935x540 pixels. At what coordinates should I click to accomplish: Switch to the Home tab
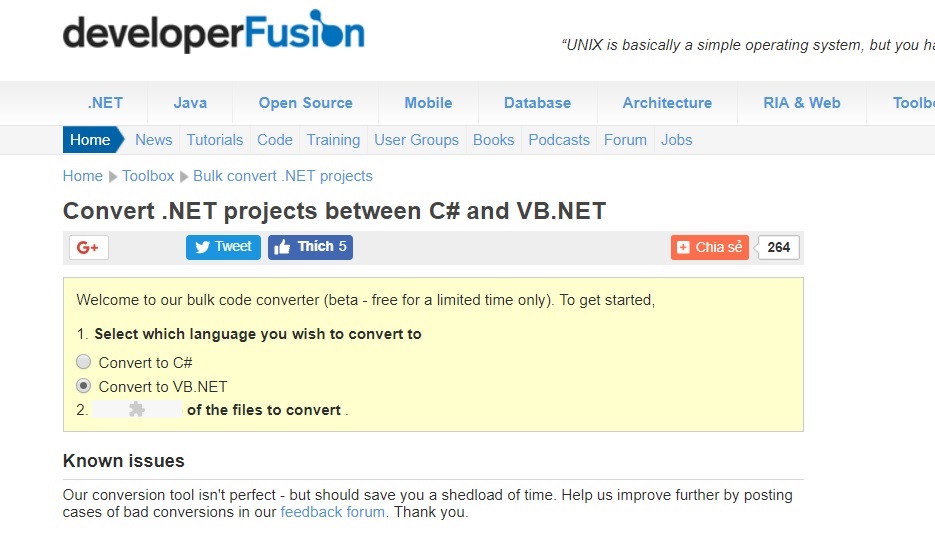(90, 140)
